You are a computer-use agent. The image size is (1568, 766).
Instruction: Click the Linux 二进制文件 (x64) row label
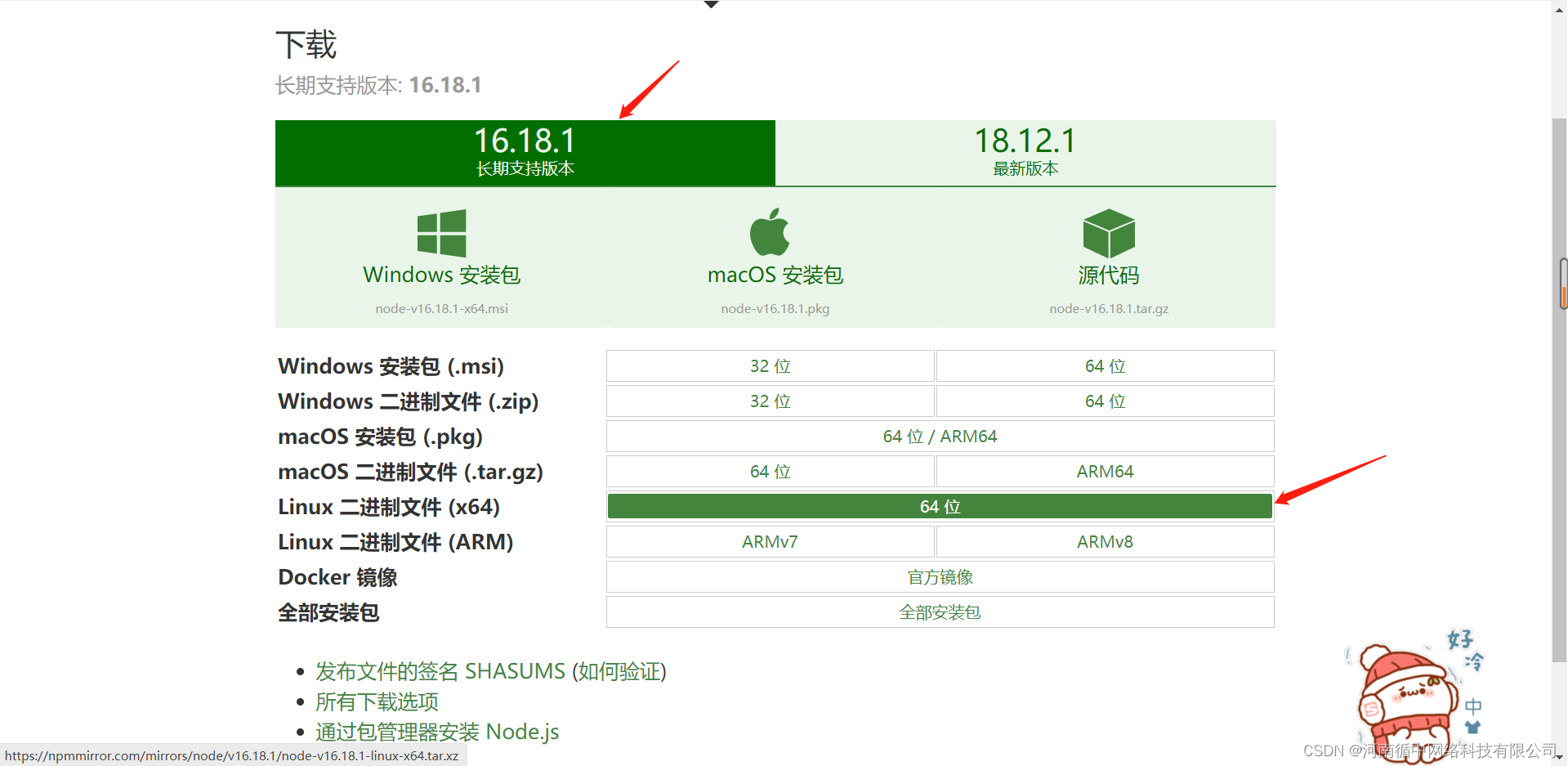pos(389,507)
